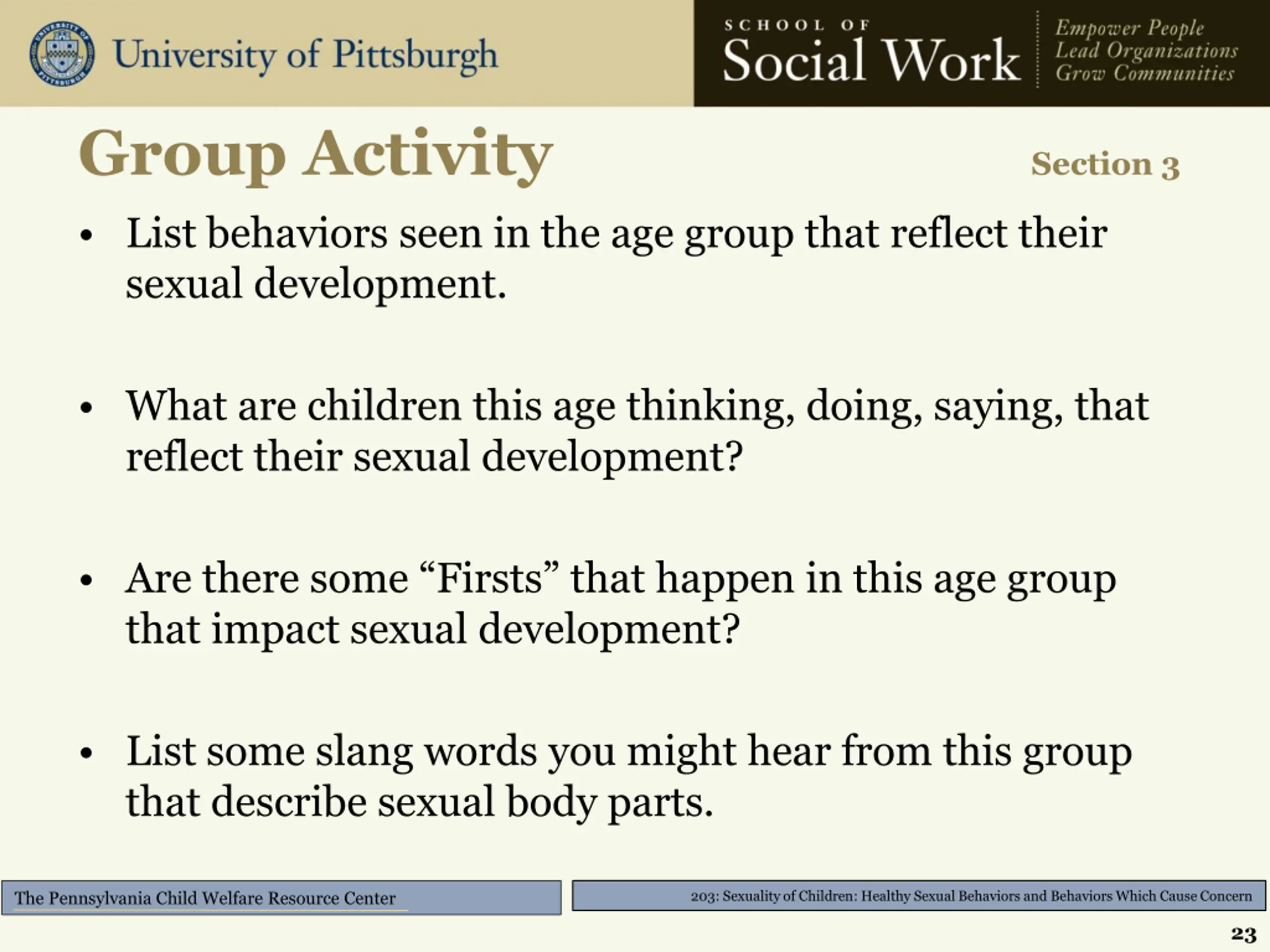The image size is (1270, 952).
Task: Click the 'University of Pittsburgh' wordmark
Action: tap(306, 56)
